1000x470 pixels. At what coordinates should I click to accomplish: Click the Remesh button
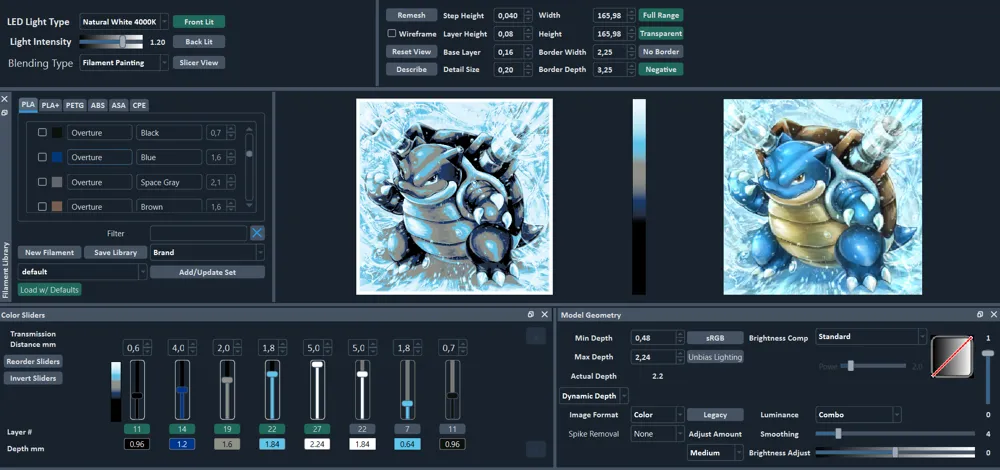tap(411, 15)
